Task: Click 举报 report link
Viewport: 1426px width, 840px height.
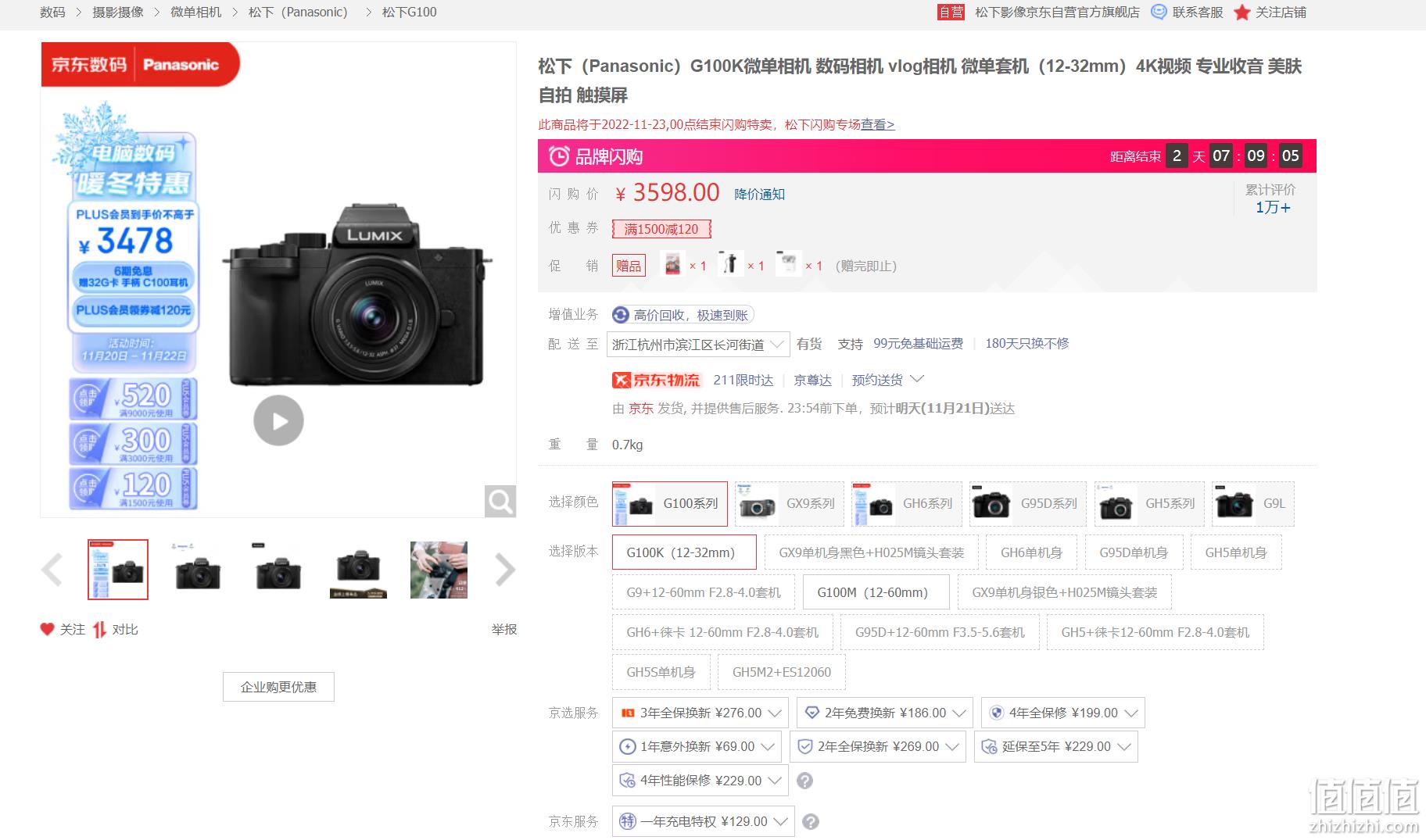Action: point(504,629)
